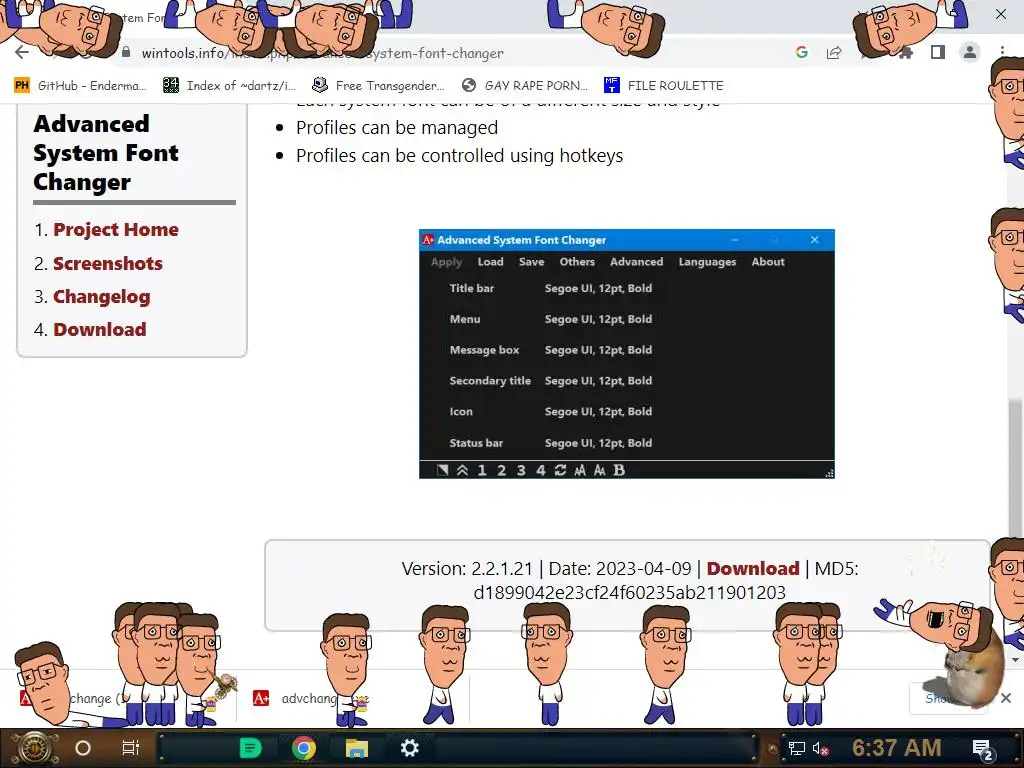
Task: Switch to Chrome on the taskbar
Action: 304,748
